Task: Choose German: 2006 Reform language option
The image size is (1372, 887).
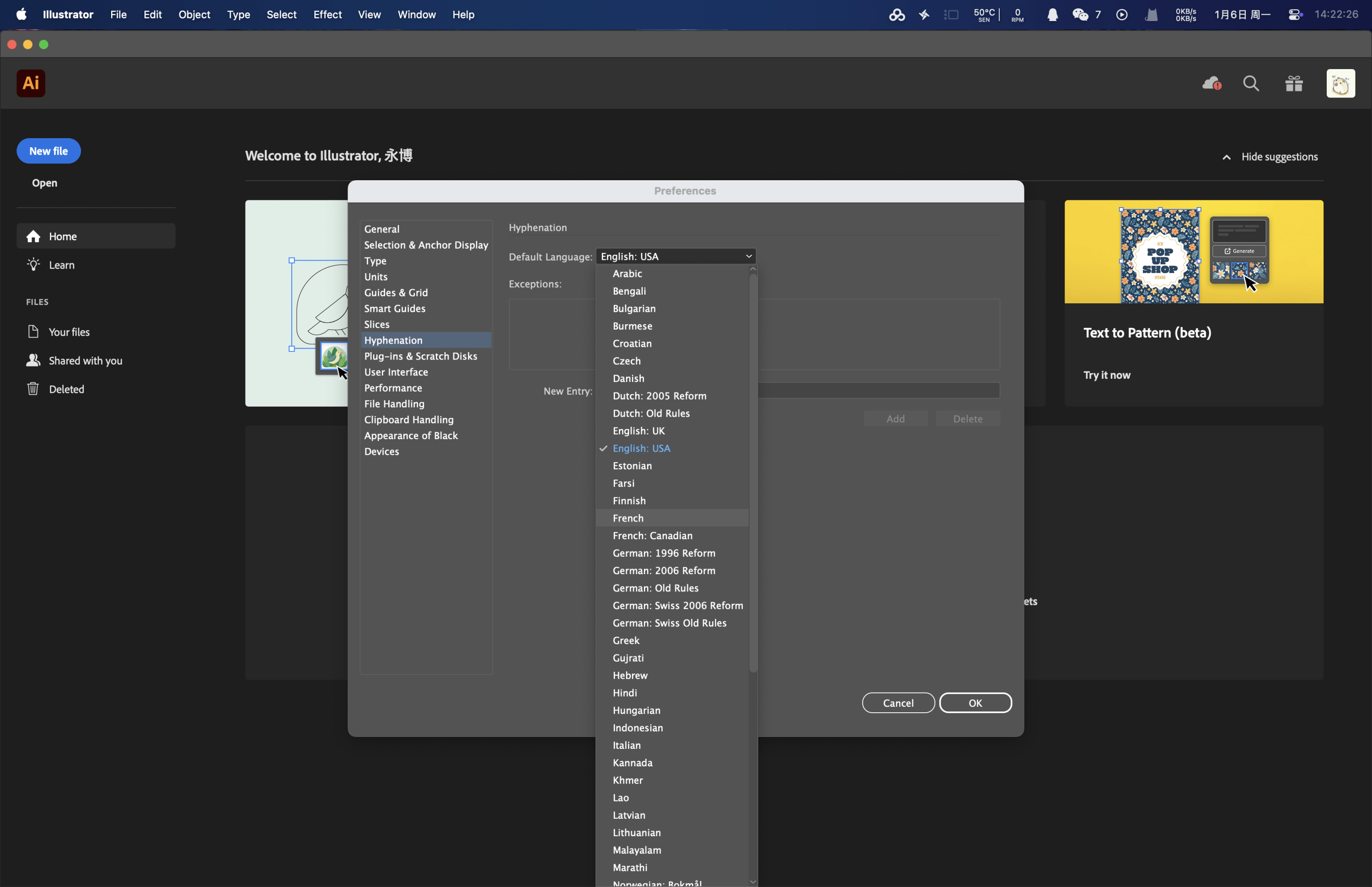Action: click(664, 570)
